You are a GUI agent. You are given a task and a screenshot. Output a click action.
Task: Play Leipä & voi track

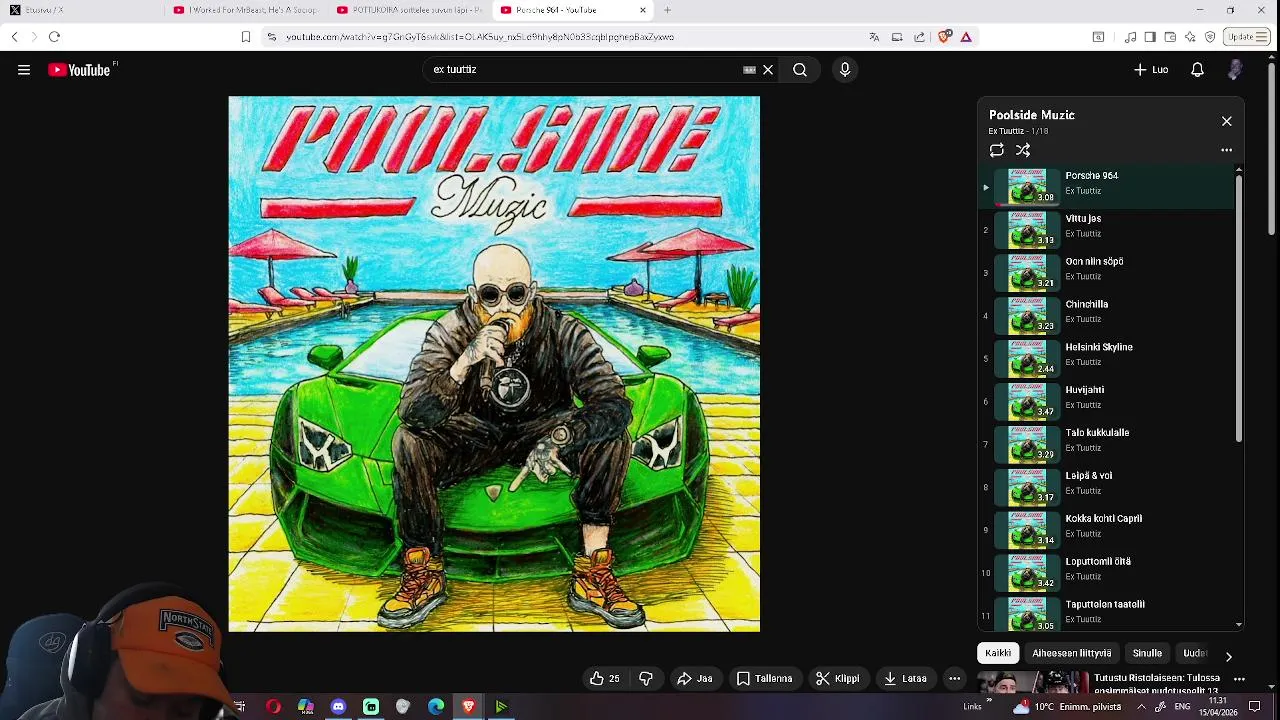click(1106, 488)
